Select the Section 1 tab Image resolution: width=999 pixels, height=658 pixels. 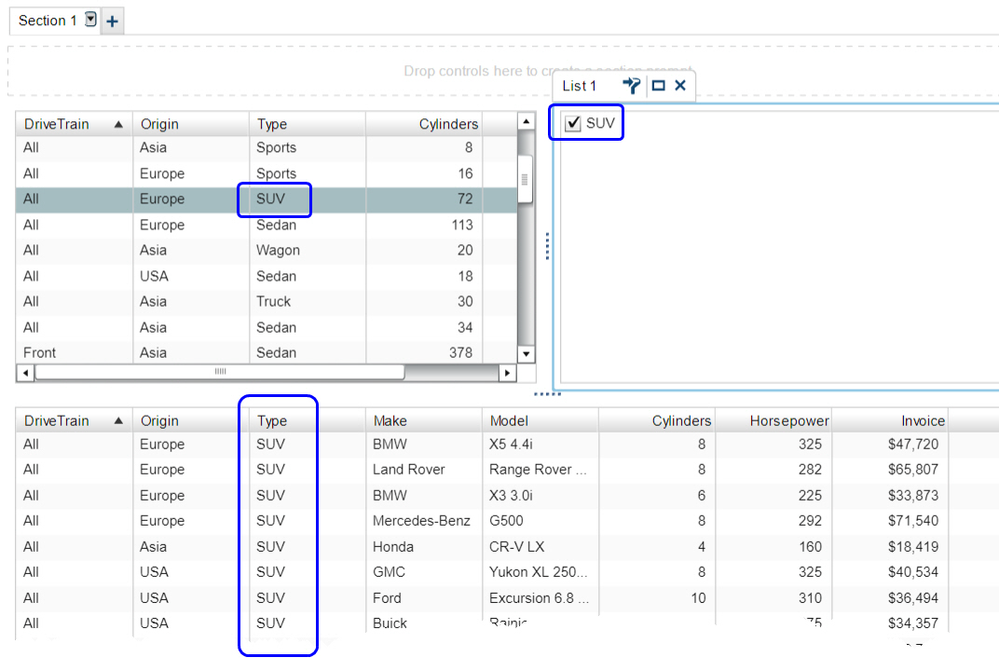point(48,21)
